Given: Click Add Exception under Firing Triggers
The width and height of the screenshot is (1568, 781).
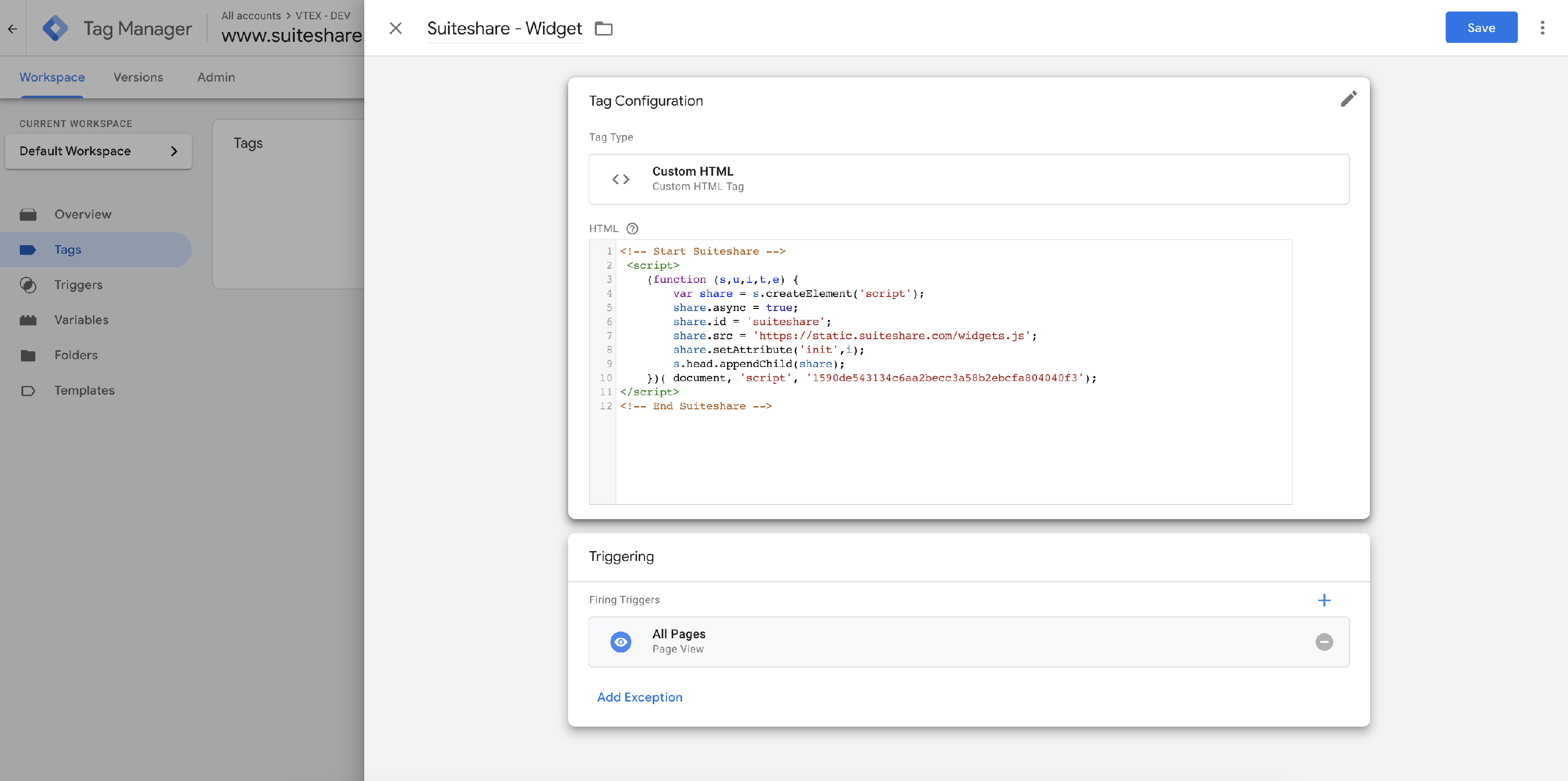Looking at the screenshot, I should (640, 697).
